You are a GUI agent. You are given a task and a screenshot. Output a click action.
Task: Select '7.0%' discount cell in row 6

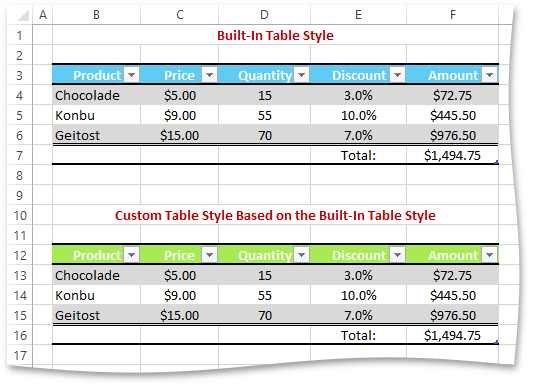[358, 135]
